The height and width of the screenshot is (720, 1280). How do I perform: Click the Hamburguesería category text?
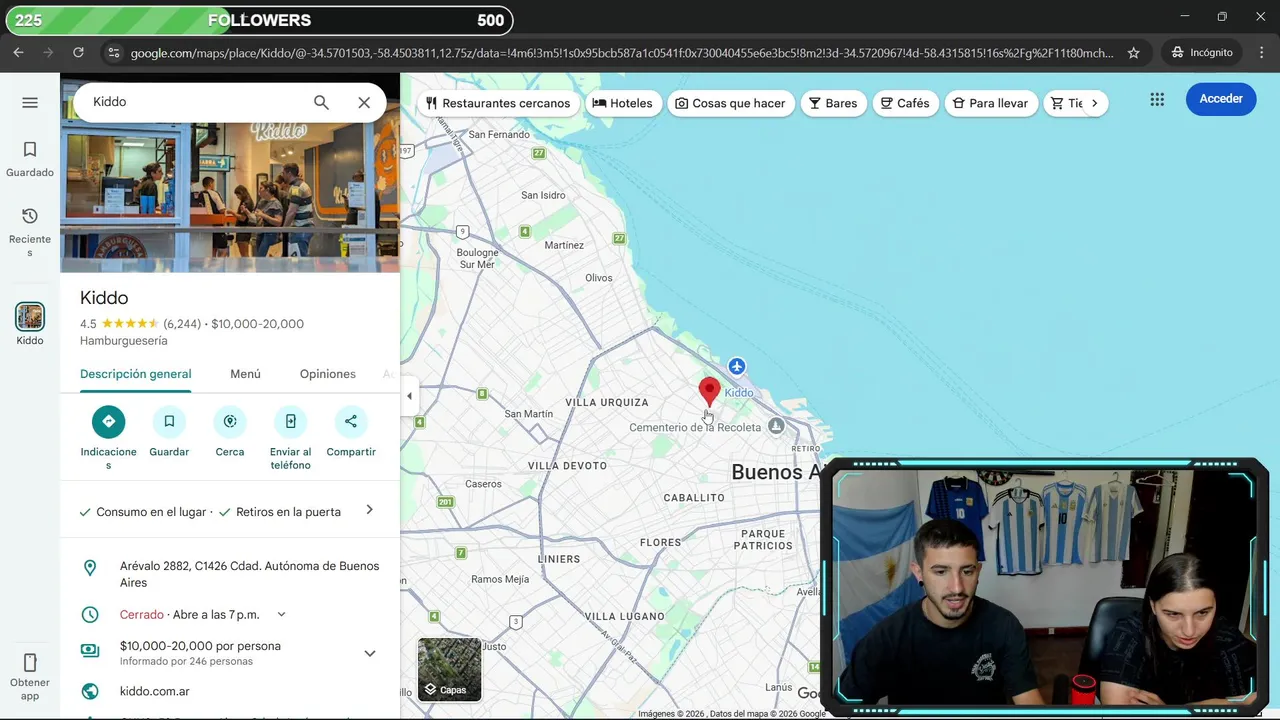pos(124,341)
